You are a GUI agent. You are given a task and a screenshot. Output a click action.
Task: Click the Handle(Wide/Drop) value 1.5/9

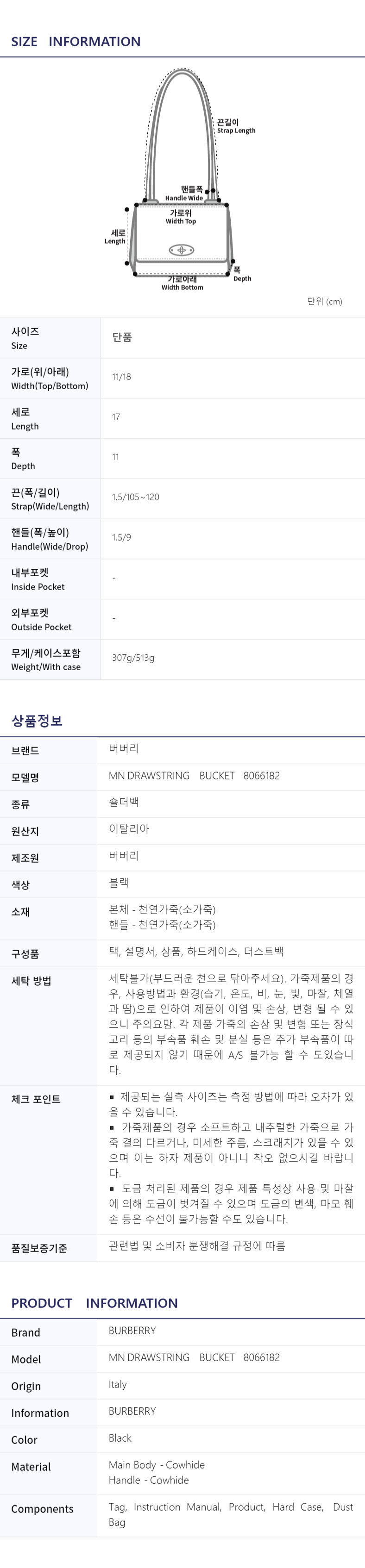[121, 537]
